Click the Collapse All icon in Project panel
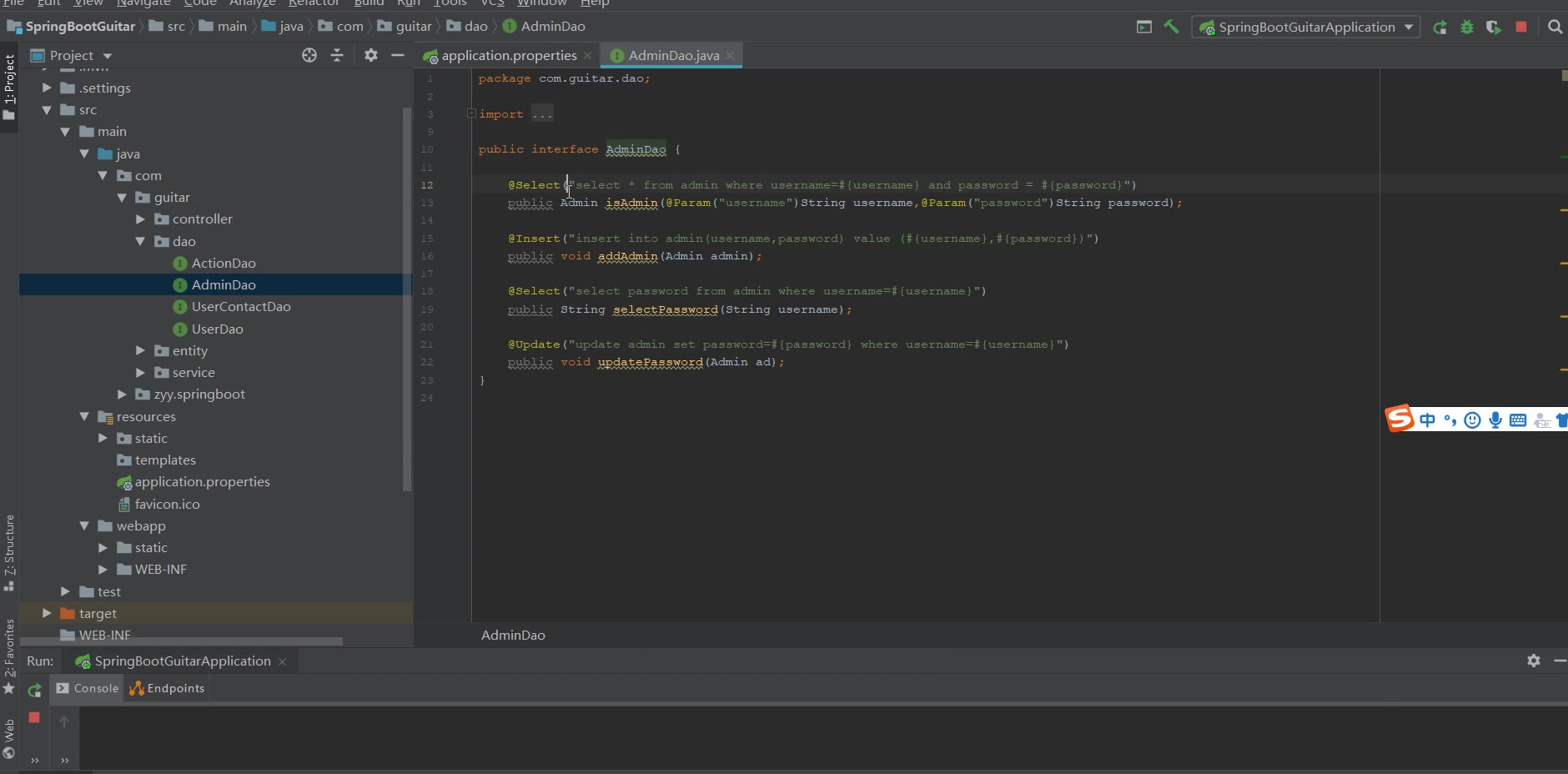1568x774 pixels. tap(337, 55)
